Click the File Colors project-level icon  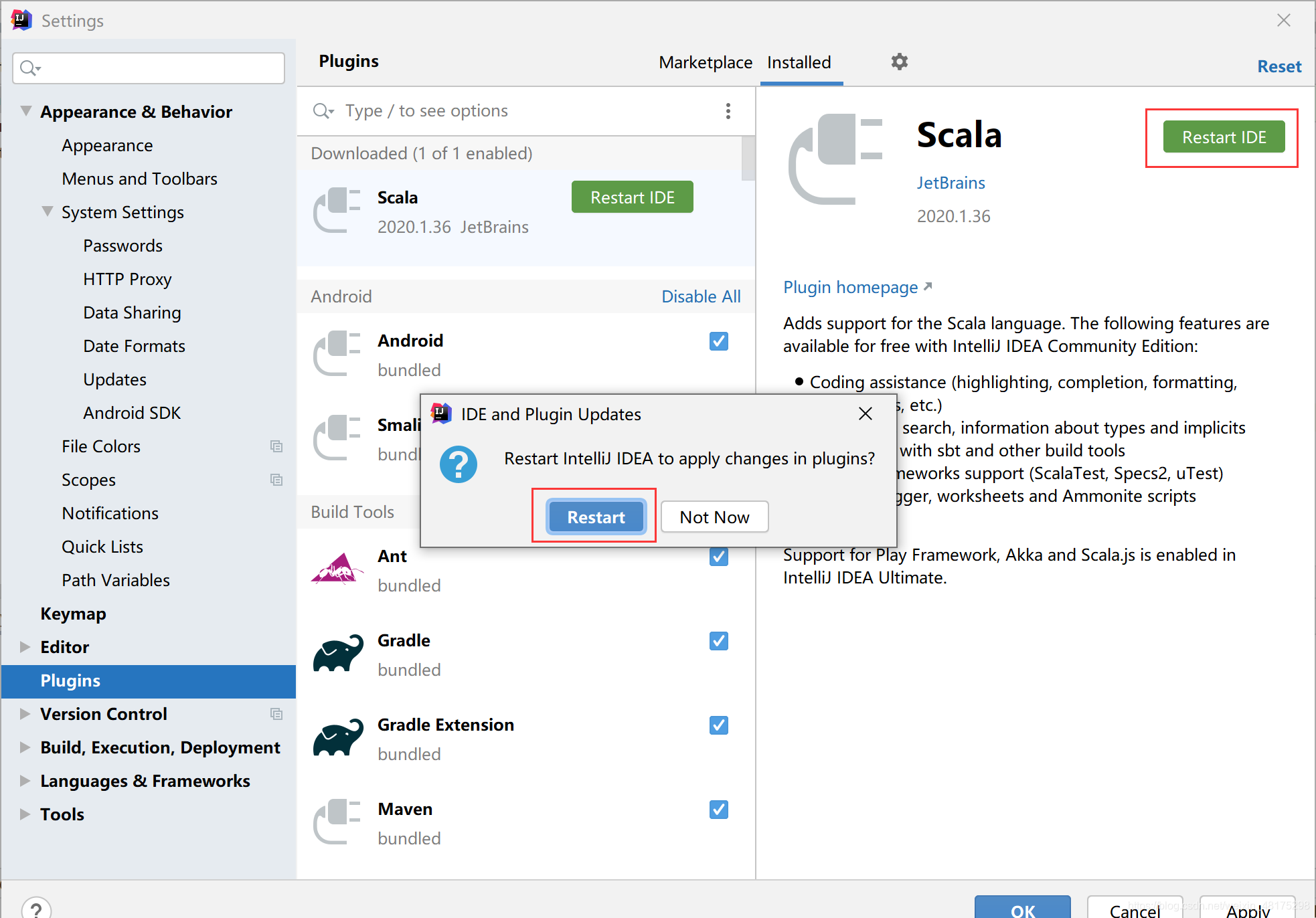[x=276, y=446]
